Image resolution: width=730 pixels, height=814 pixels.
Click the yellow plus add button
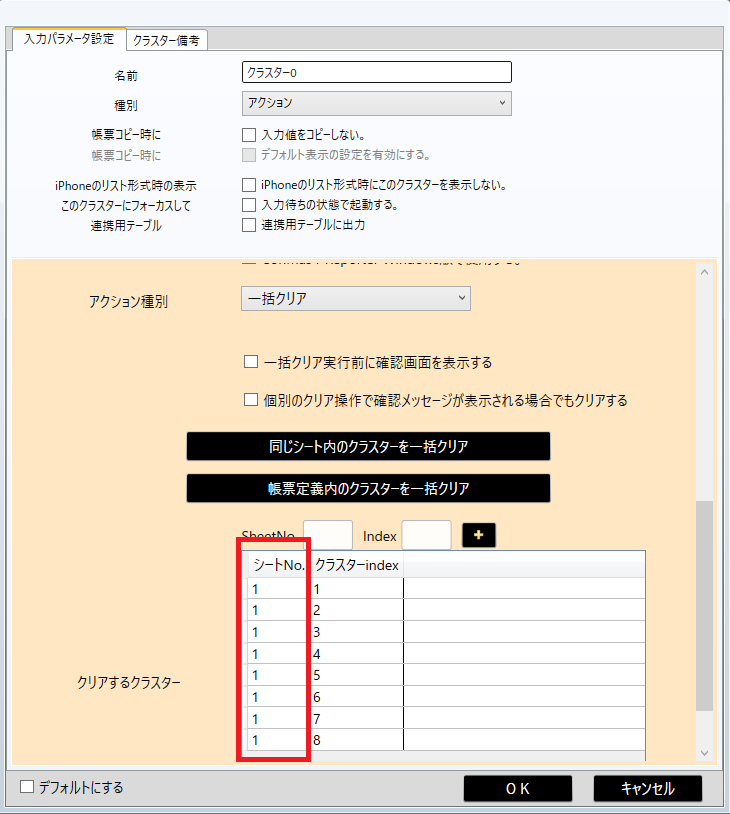[x=479, y=536]
